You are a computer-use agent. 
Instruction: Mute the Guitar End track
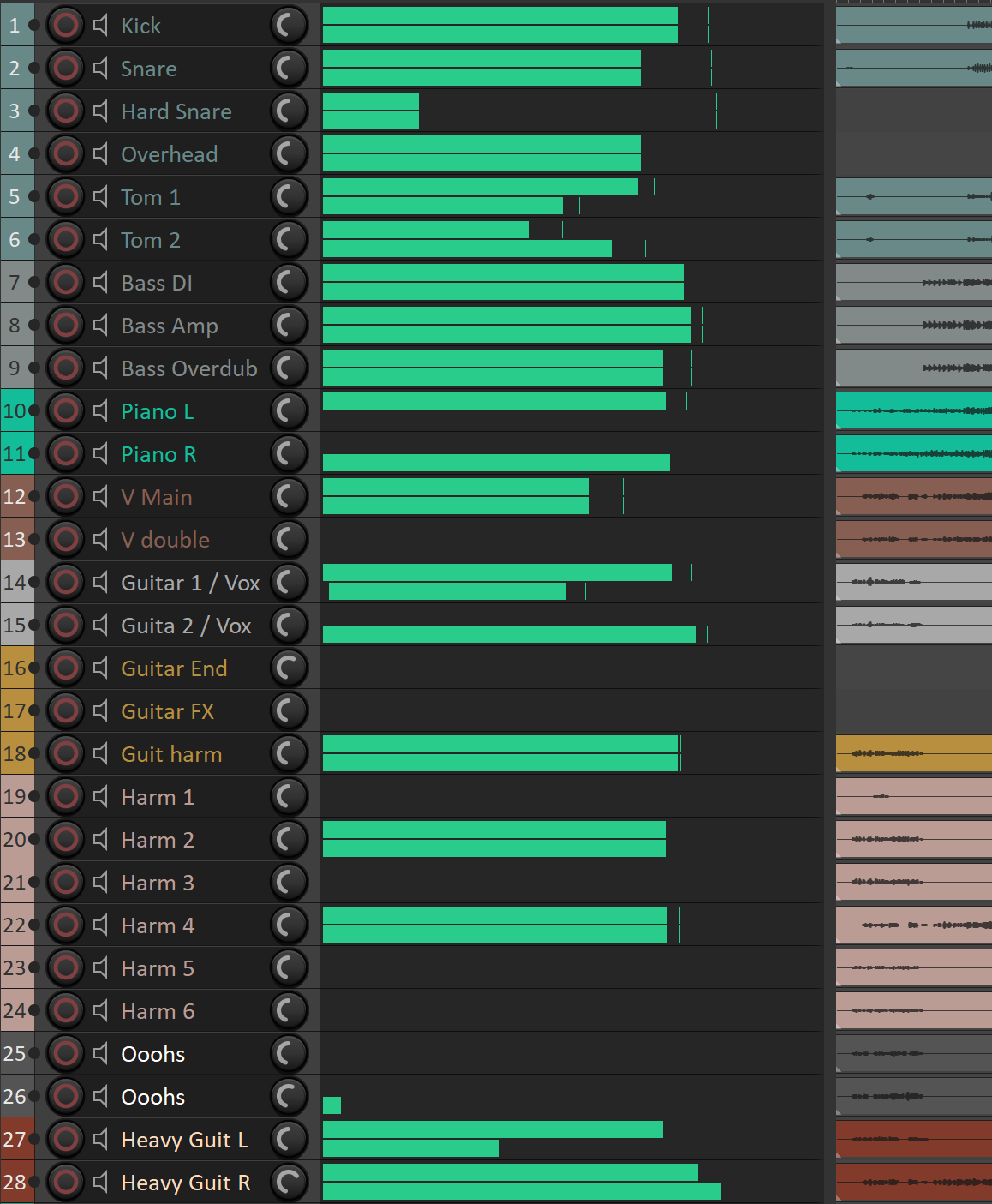(100, 668)
